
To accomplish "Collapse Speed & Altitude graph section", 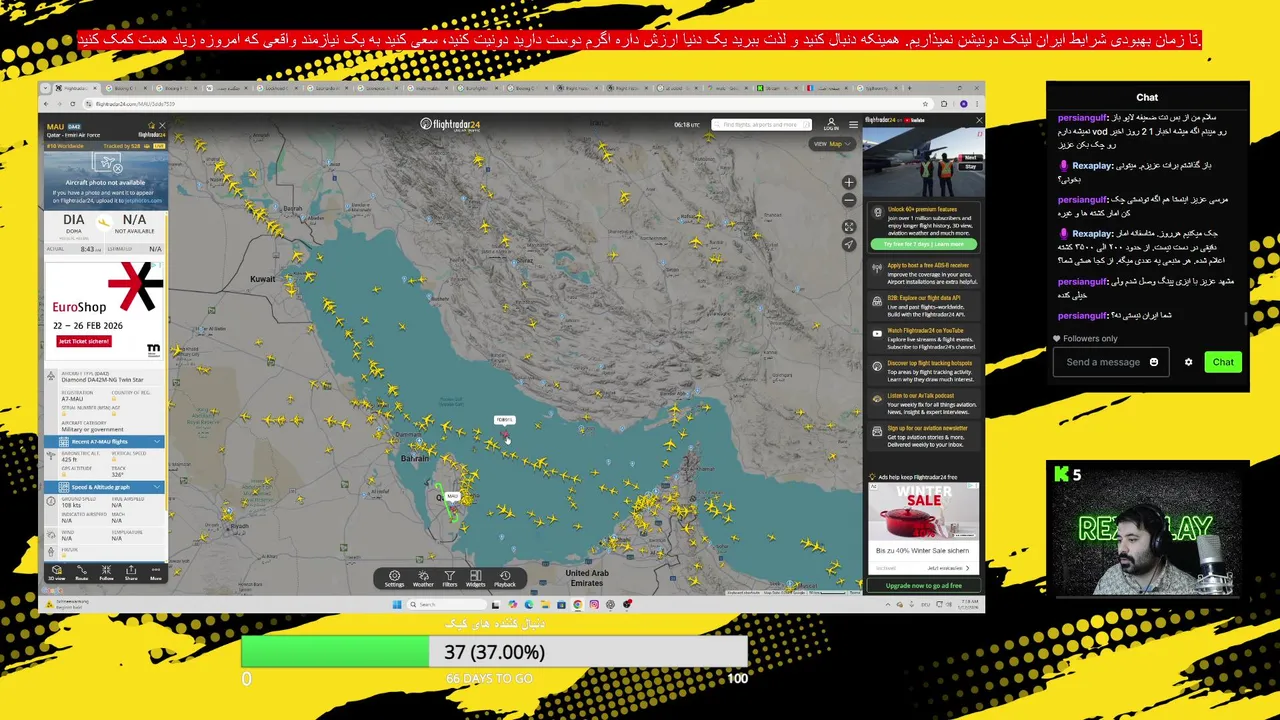I will 104,487.
